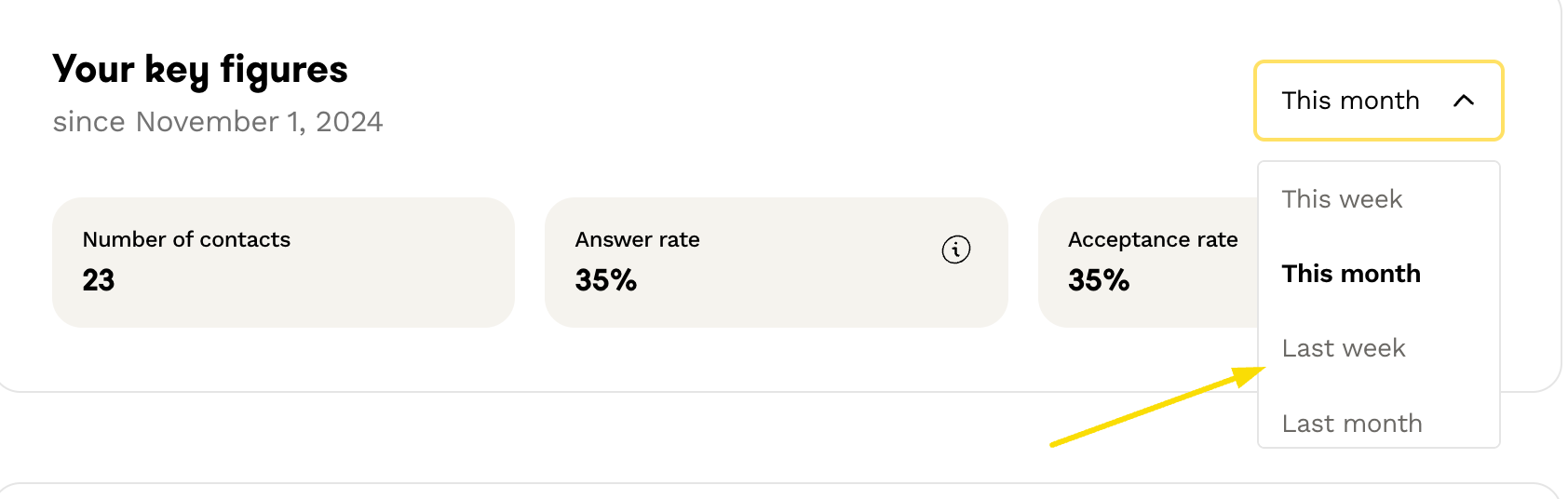
Task: Click the Answer rate label text
Action: pyautogui.click(x=638, y=239)
